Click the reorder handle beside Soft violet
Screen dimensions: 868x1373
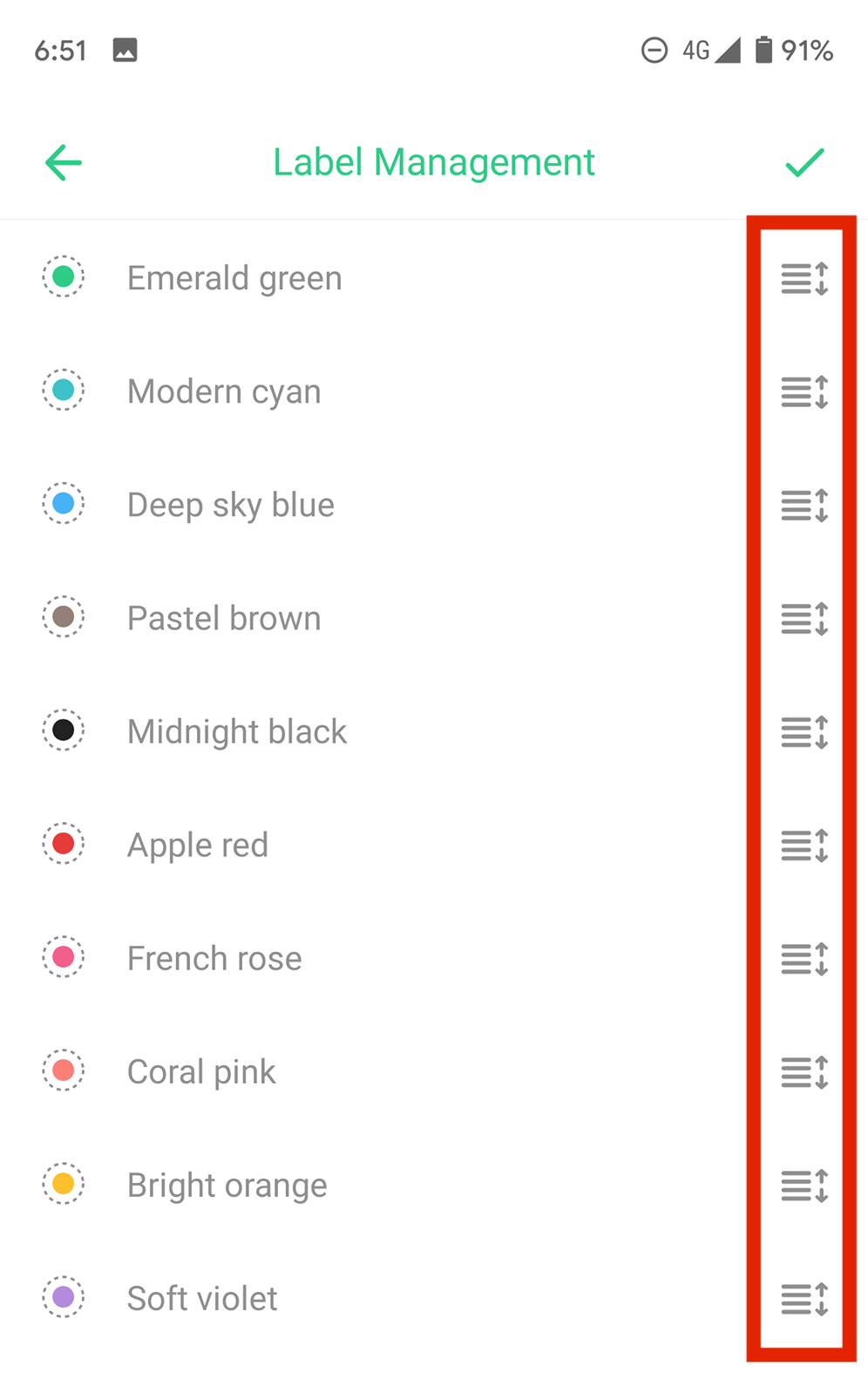802,1299
